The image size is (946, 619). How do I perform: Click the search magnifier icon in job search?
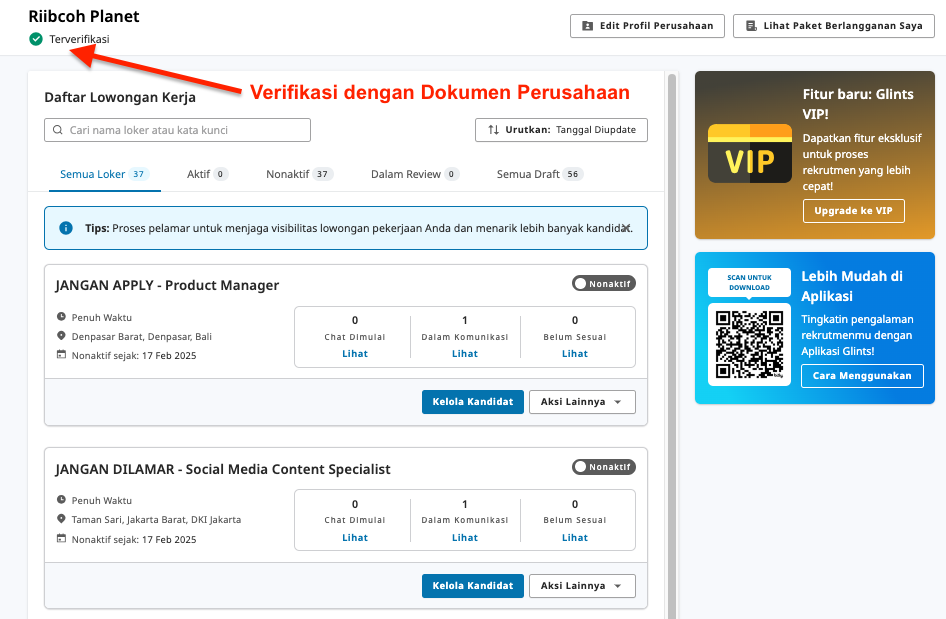58,130
